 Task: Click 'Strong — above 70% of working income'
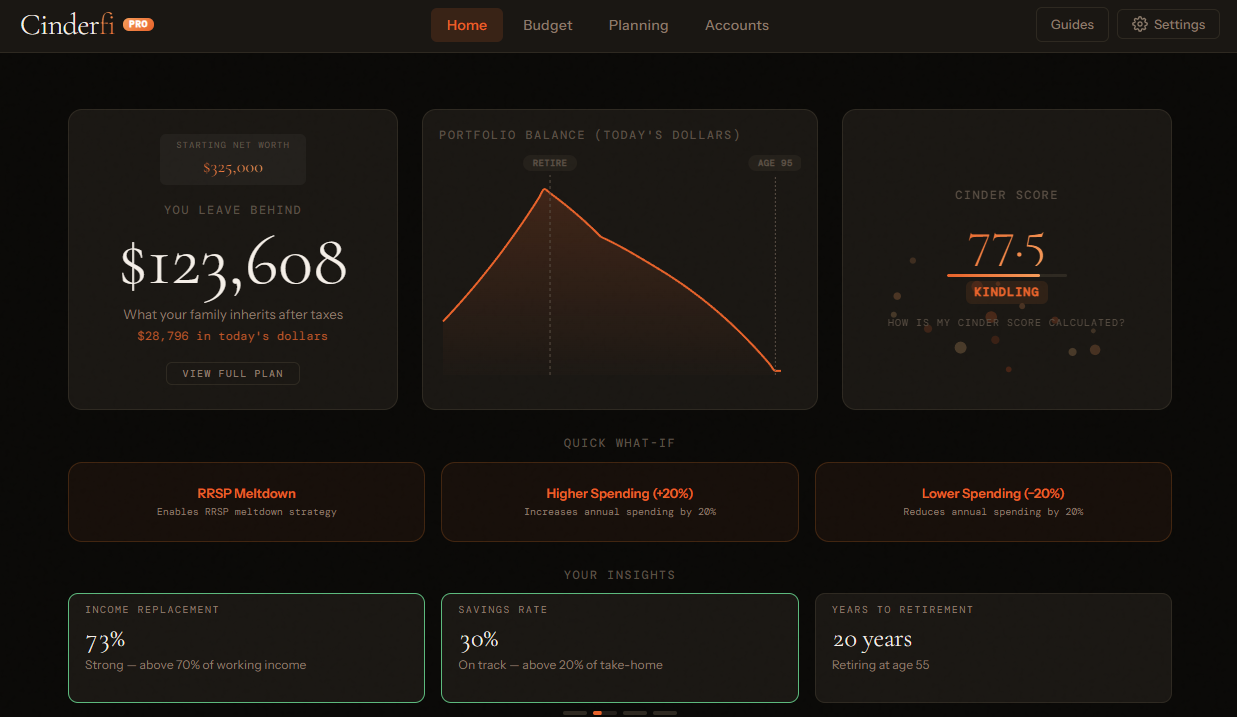tap(196, 665)
